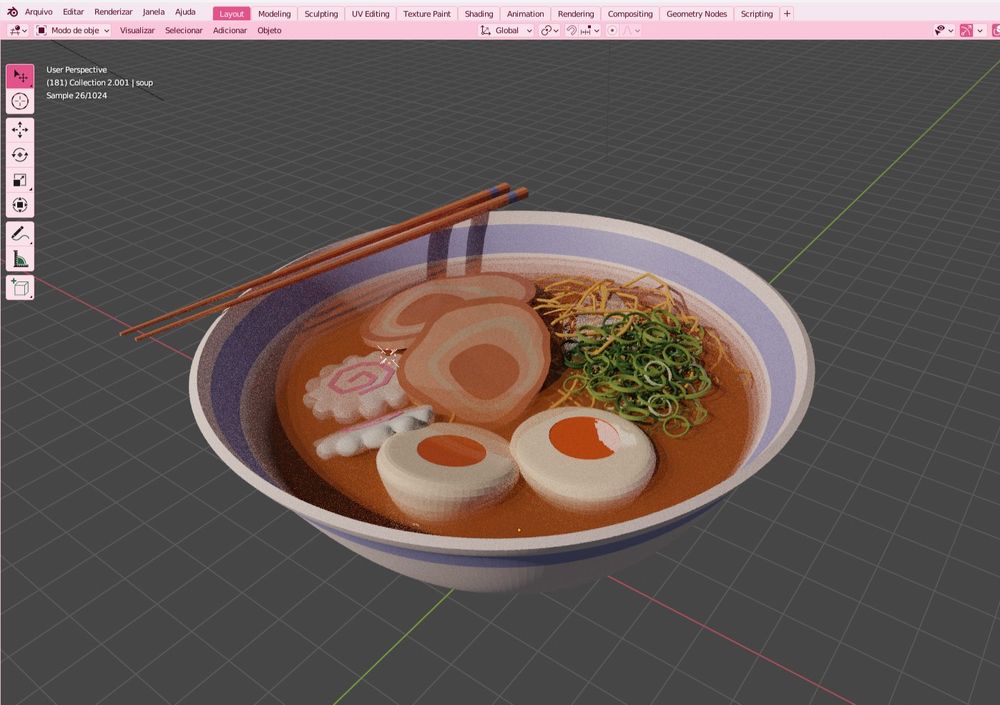Open the Renderizar menu
The height and width of the screenshot is (705, 1000).
(113, 12)
